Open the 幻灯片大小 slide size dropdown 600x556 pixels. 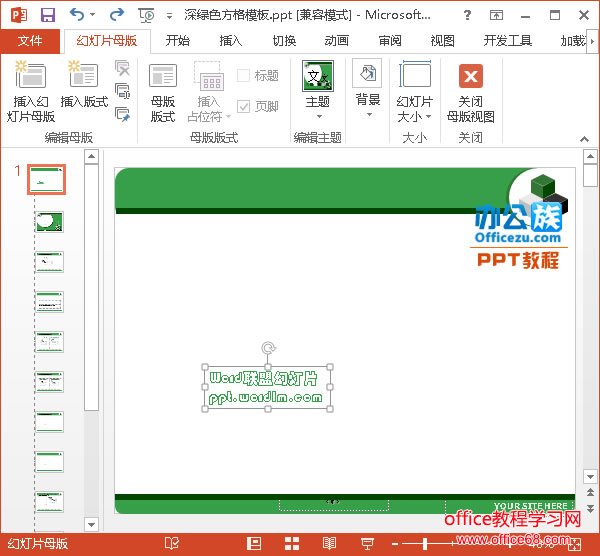tap(414, 92)
